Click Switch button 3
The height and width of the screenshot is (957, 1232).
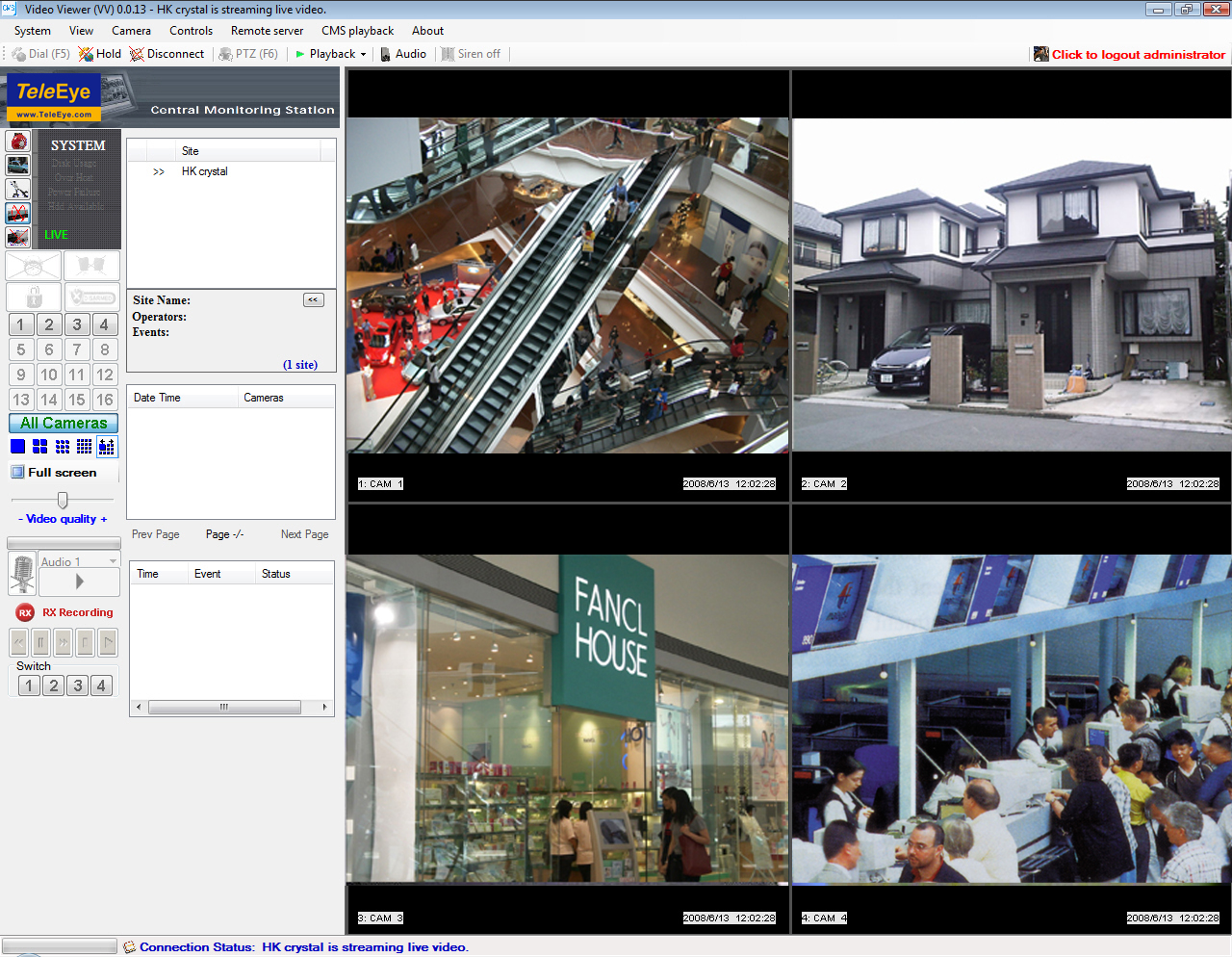click(78, 685)
